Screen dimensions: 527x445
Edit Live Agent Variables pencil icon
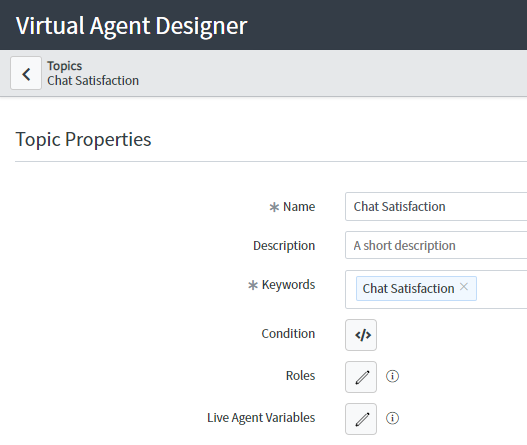361,419
